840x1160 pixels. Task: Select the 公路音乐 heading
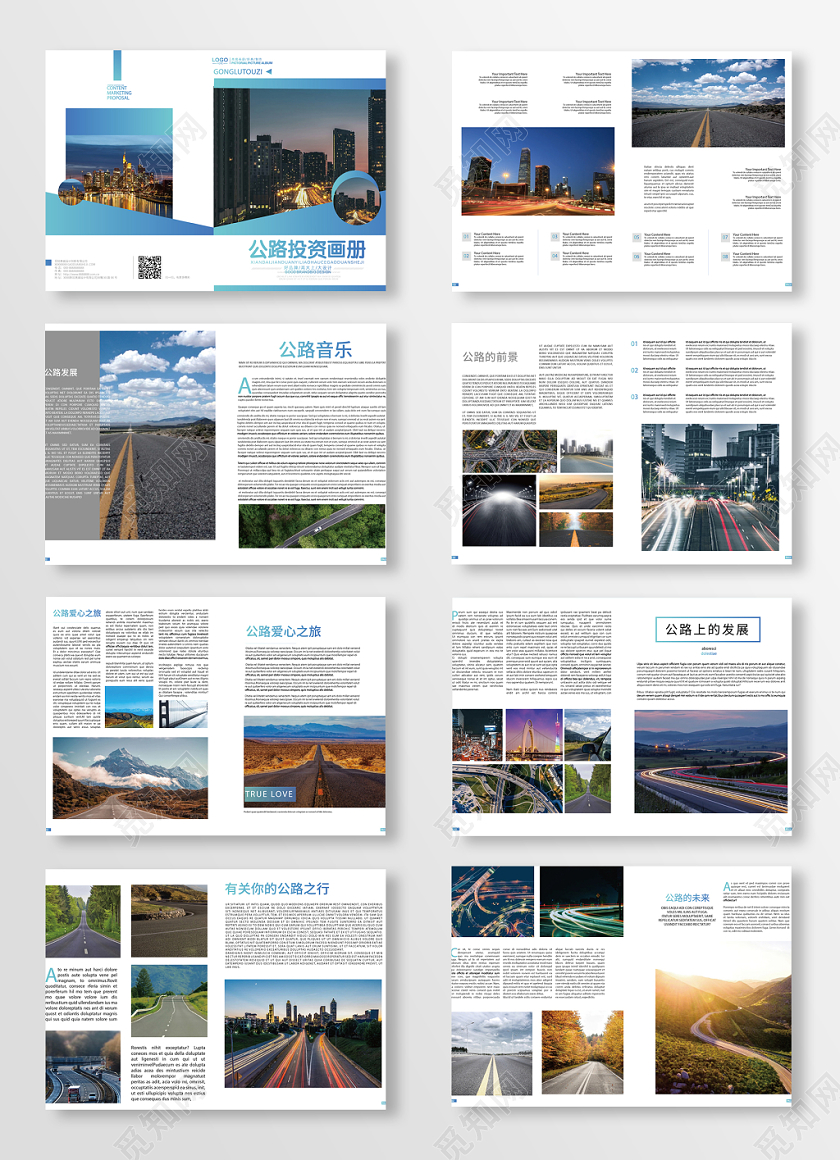pyautogui.click(x=315, y=349)
